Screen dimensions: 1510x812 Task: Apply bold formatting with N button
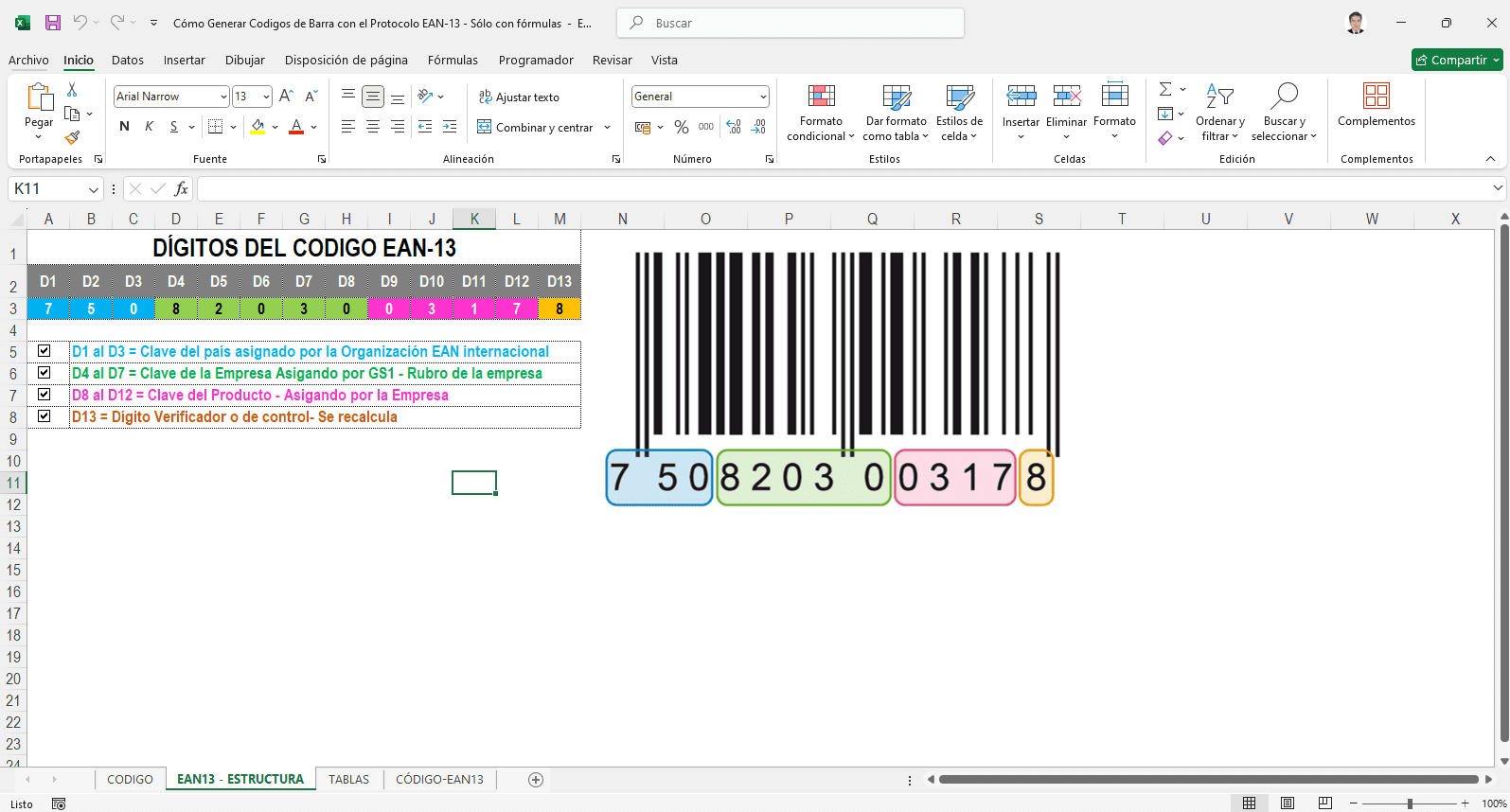click(124, 127)
